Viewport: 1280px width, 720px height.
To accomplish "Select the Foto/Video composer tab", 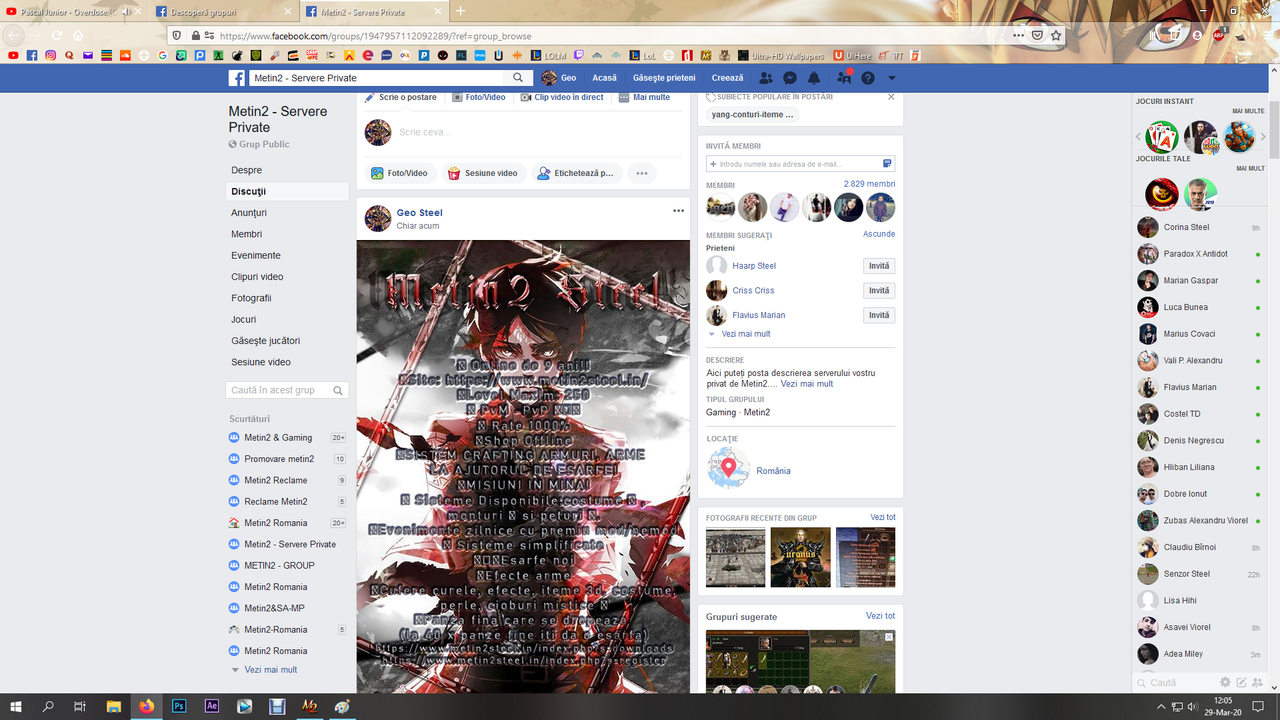I will point(478,97).
